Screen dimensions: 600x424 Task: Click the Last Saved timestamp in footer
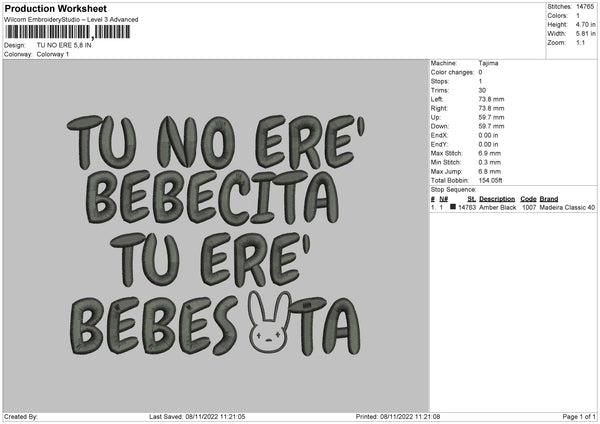pyautogui.click(x=197, y=416)
